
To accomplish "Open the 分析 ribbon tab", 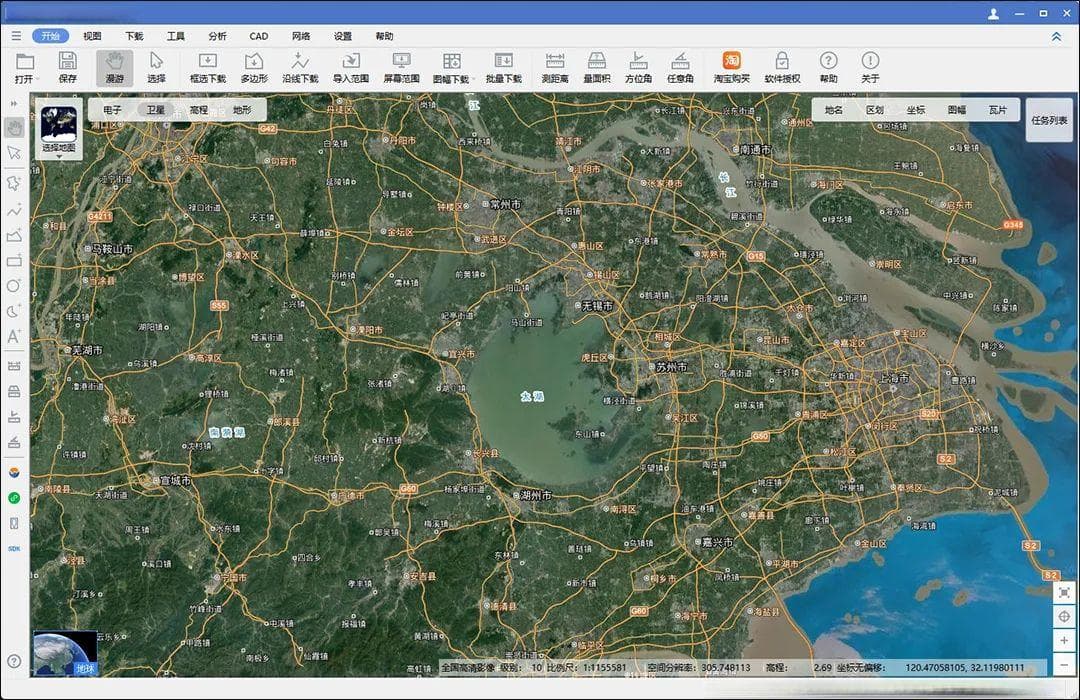I will coord(218,36).
